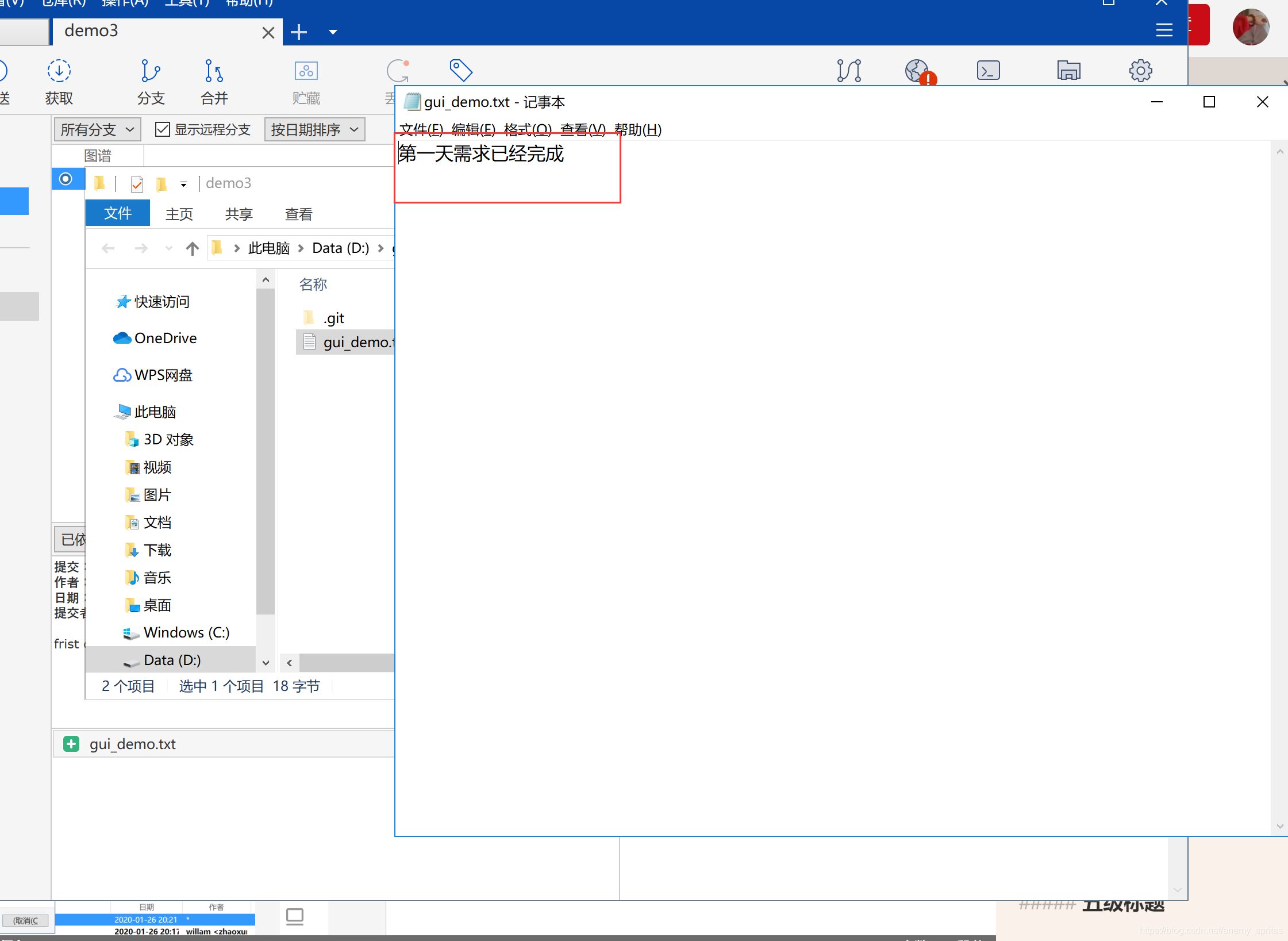Image resolution: width=1288 pixels, height=941 pixels.
Task: Open the 按日期排序 dropdown
Action: tap(314, 129)
